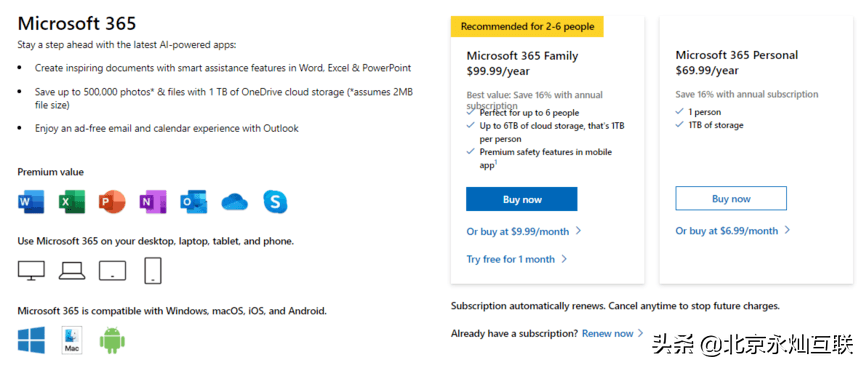Click the Windows logo icon
864x366 pixels.
pyautogui.click(x=31, y=340)
